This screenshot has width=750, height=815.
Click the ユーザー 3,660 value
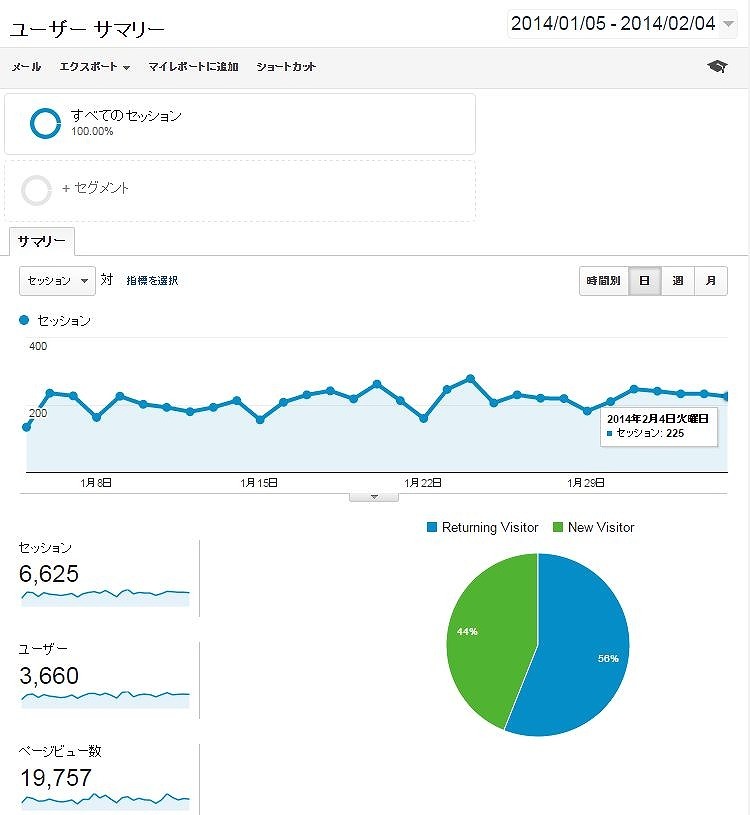coord(49,676)
